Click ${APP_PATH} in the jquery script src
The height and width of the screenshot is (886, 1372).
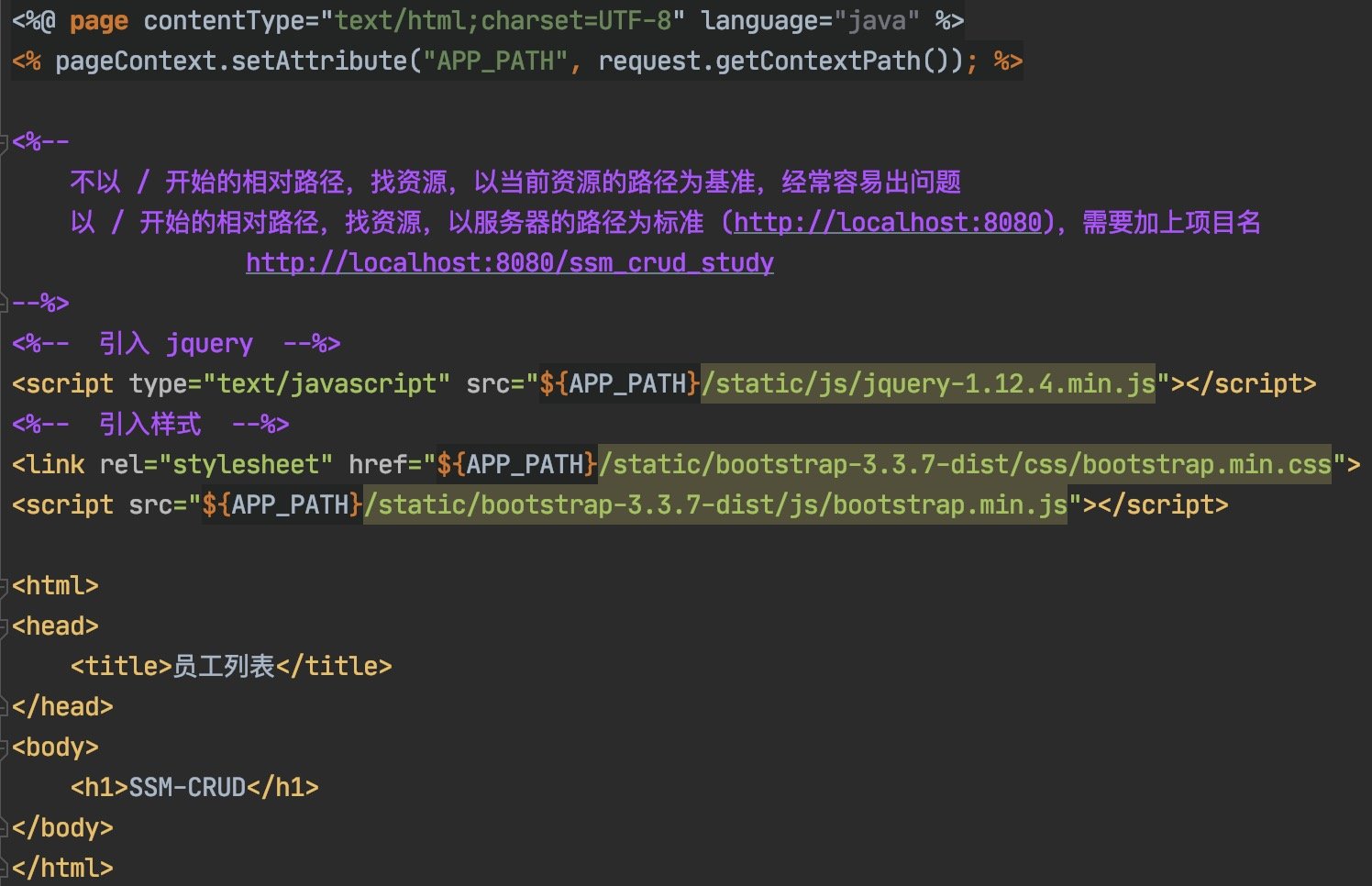[620, 384]
